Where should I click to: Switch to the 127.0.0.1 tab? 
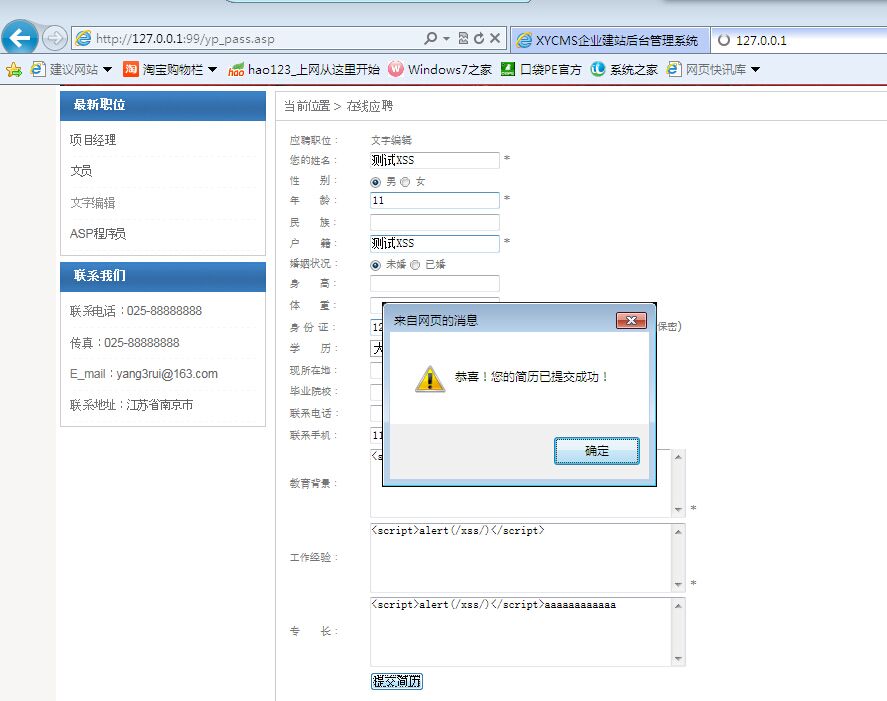tap(799, 40)
